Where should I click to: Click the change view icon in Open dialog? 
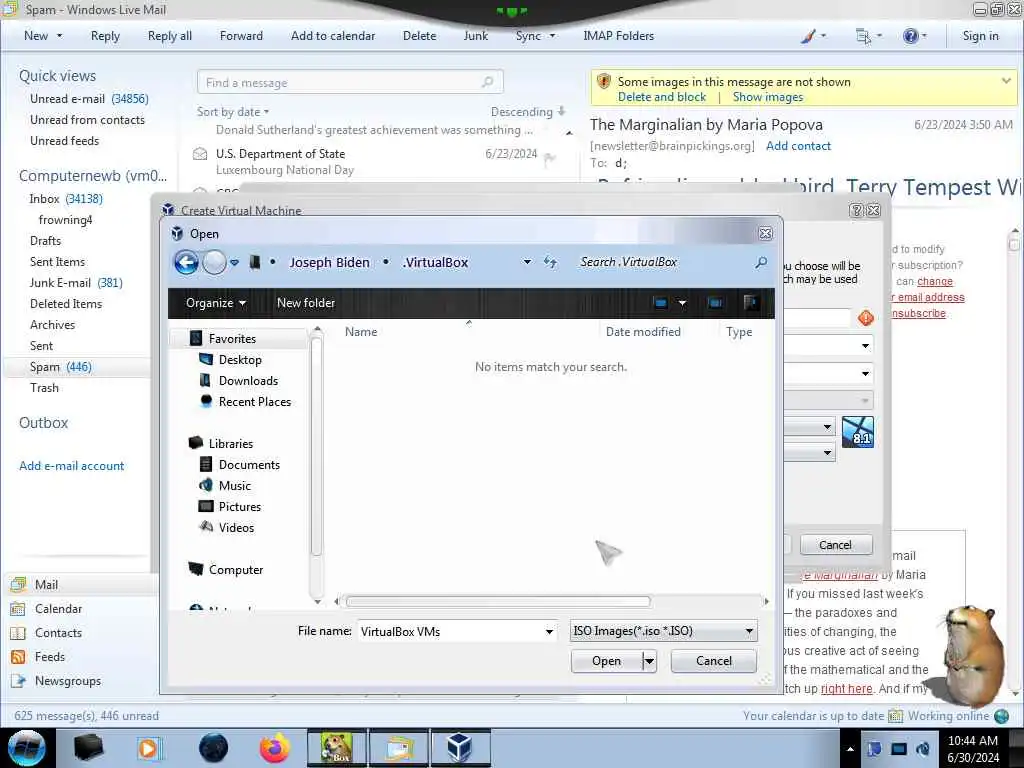(x=660, y=302)
